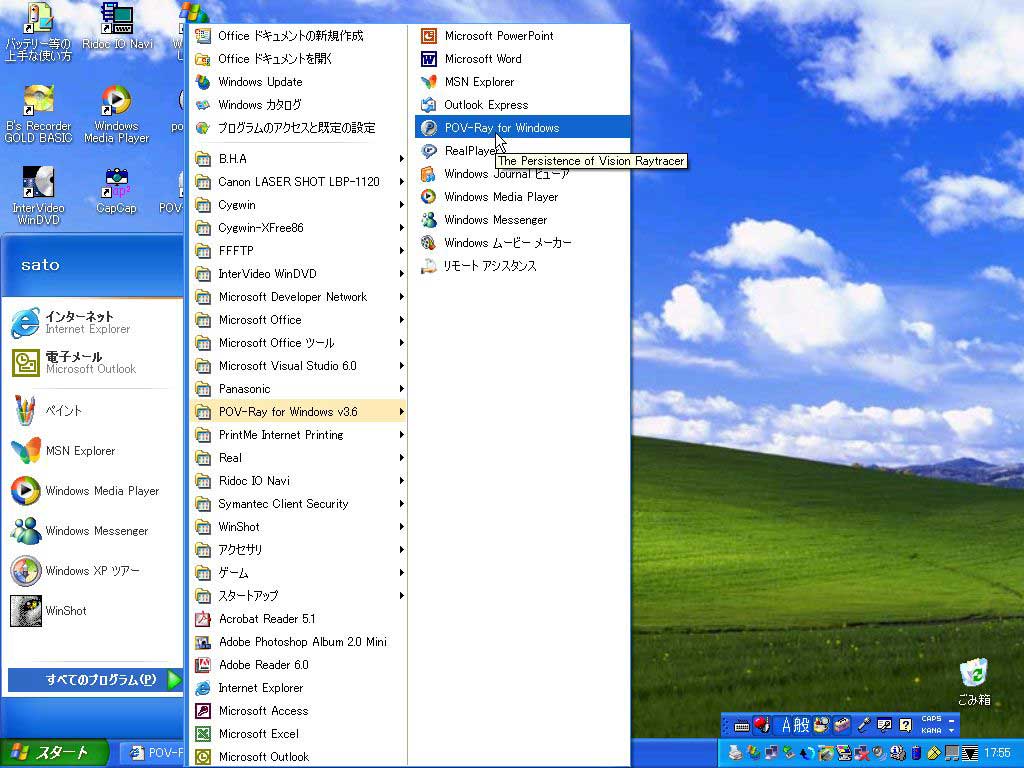The width and height of the screenshot is (1024, 768).
Task: Open the Real program group
Action: pyautogui.click(x=299, y=458)
